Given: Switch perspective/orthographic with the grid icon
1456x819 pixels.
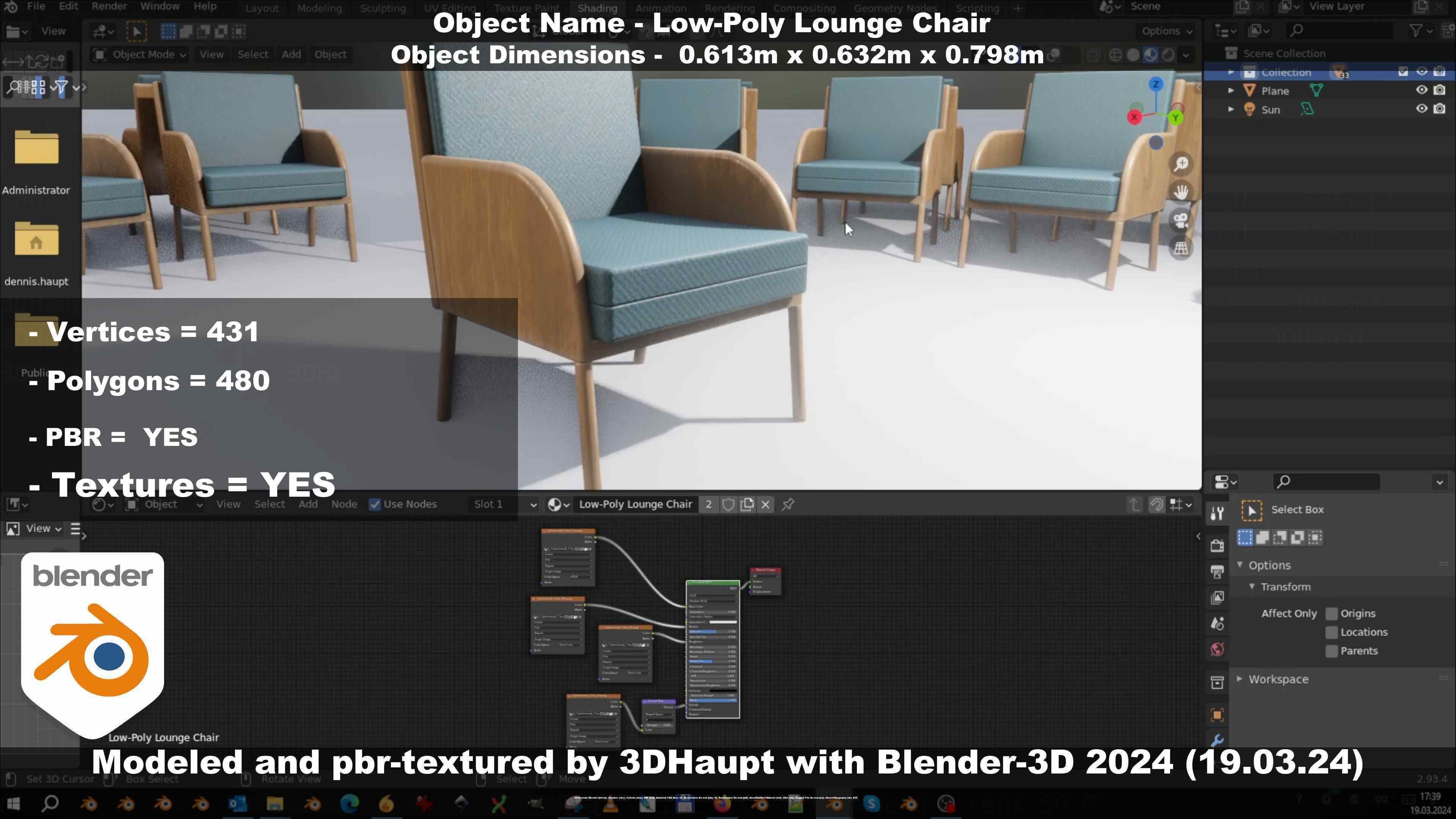Looking at the screenshot, I should (1181, 248).
